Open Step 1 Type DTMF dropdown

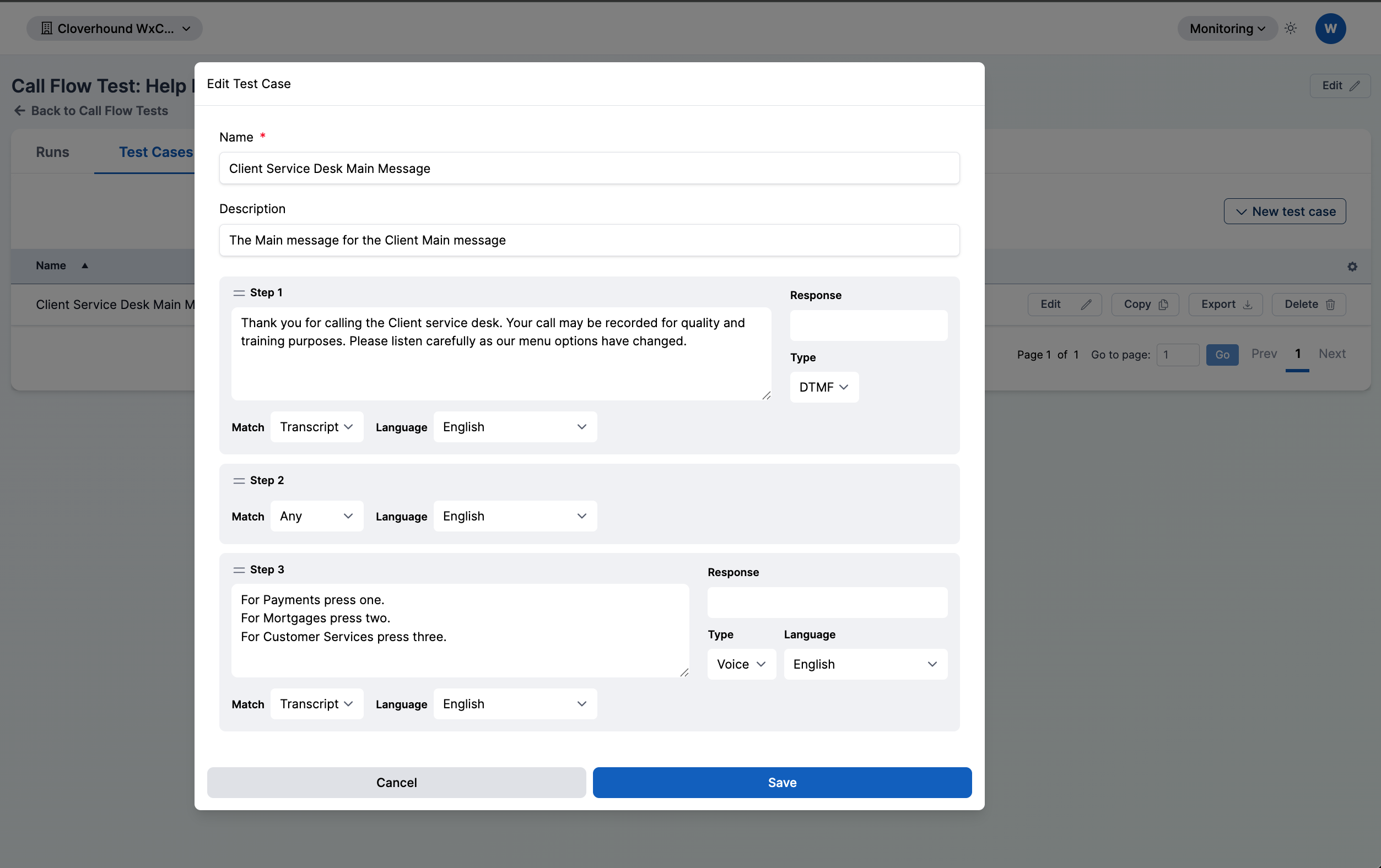pyautogui.click(x=823, y=387)
